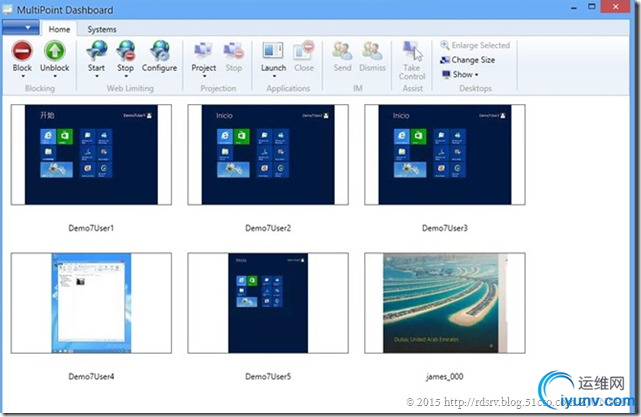
Task: Select the Demo7User5 desktop thumbnail
Action: [268, 303]
